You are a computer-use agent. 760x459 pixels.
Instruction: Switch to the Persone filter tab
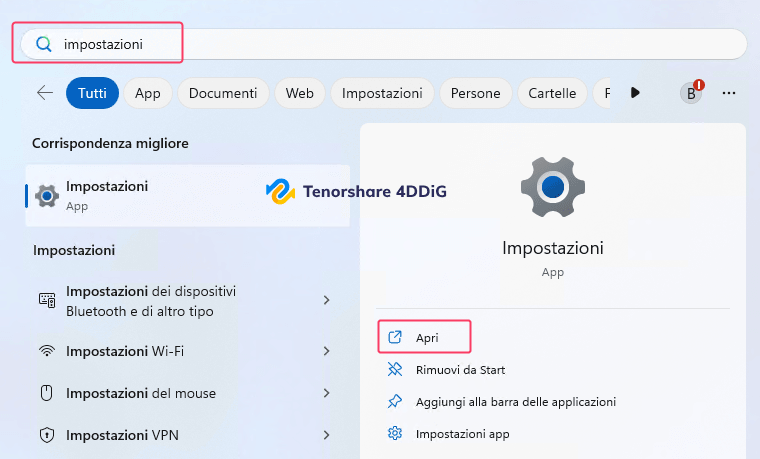coord(475,93)
